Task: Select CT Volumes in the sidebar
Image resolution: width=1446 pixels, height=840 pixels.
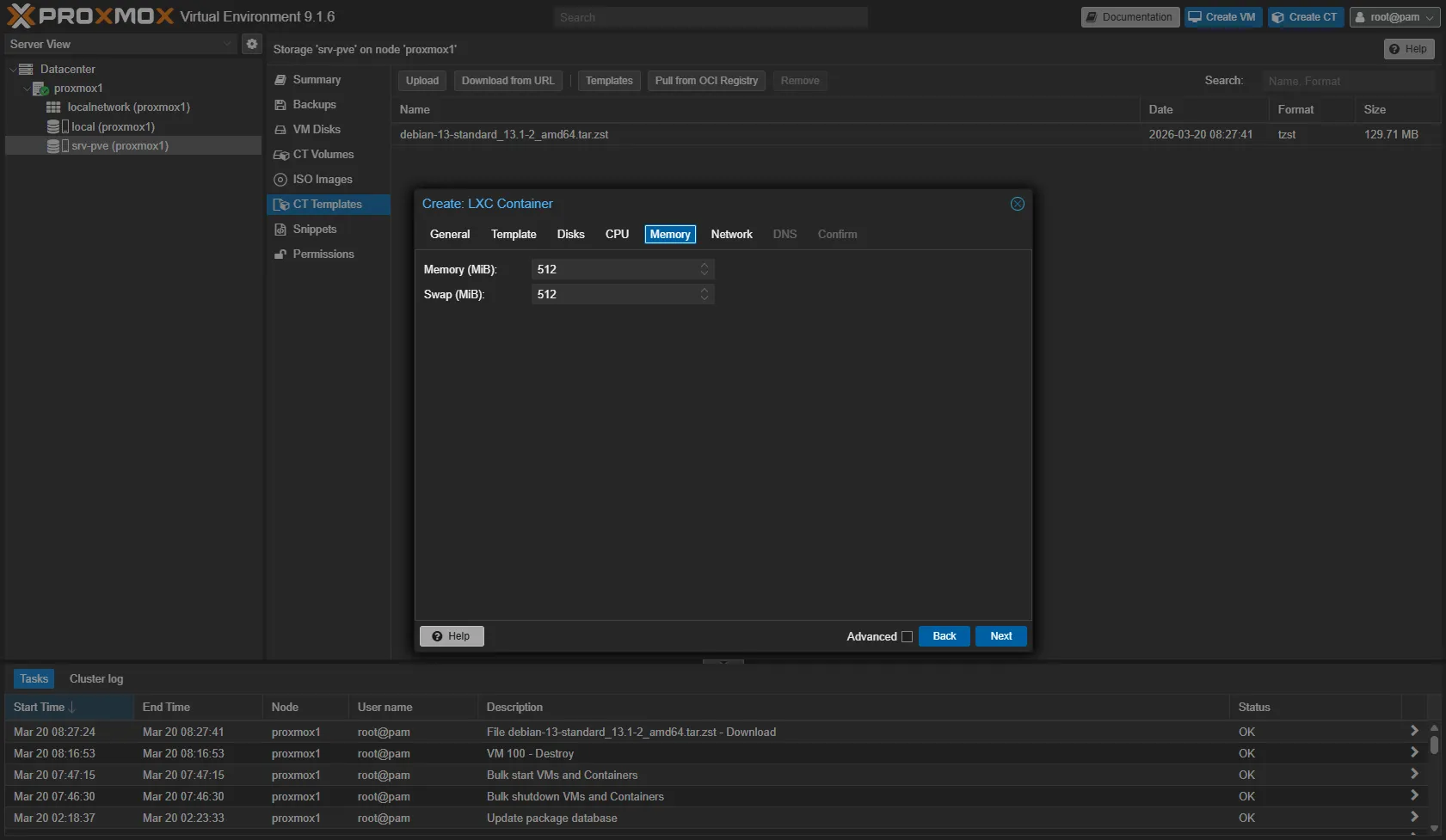Action: tap(323, 155)
